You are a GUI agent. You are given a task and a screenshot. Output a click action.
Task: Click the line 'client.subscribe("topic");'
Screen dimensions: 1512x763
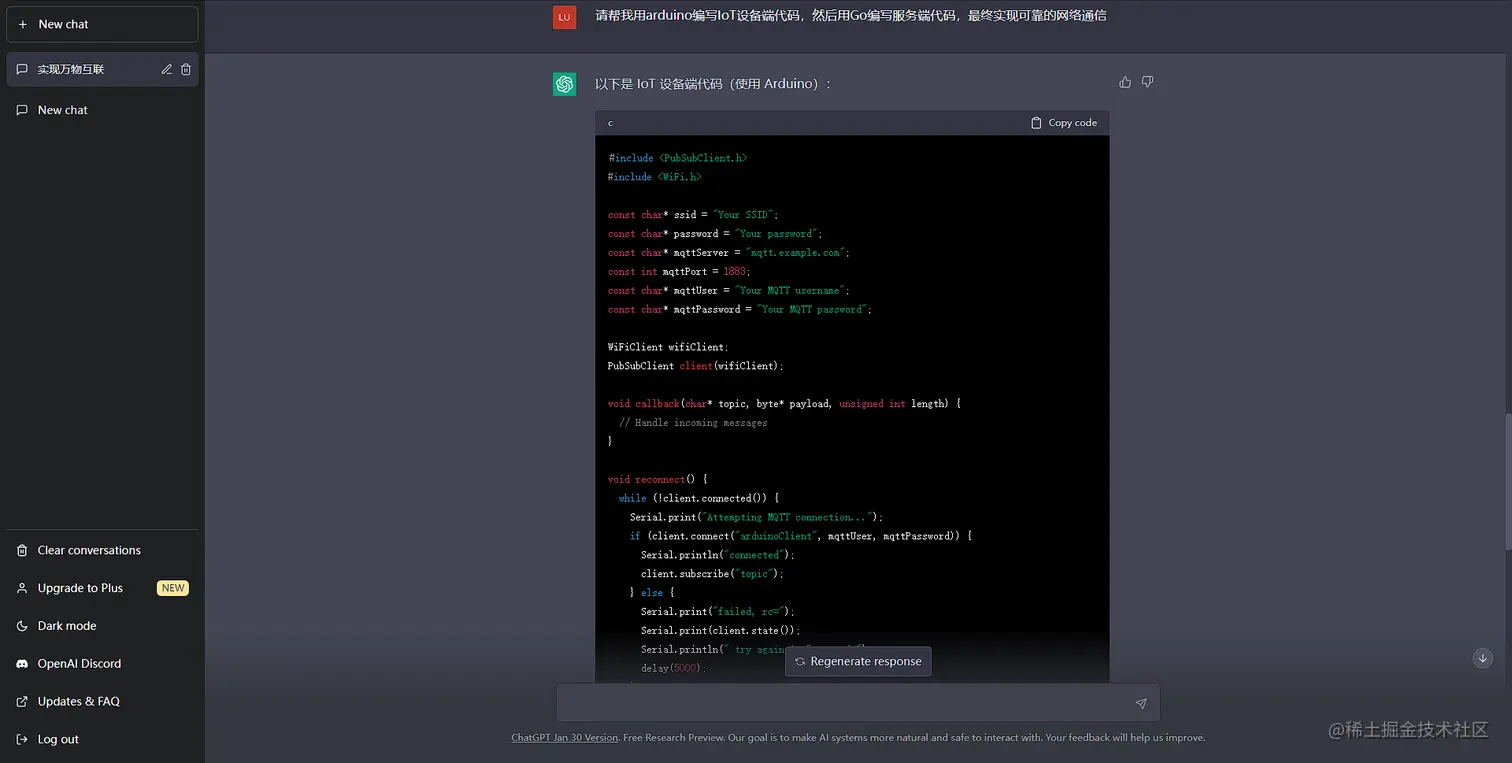click(x=712, y=574)
